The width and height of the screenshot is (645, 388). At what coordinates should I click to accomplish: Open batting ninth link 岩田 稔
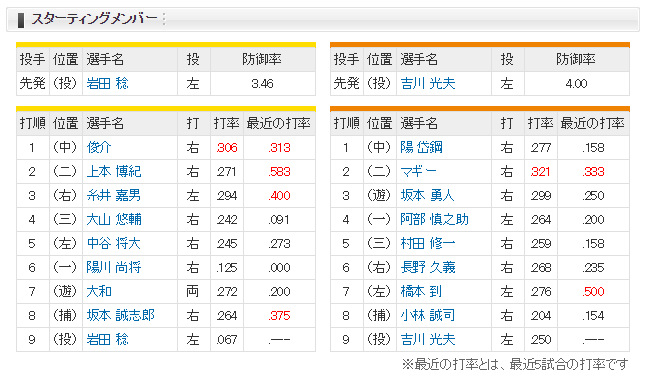point(107,339)
